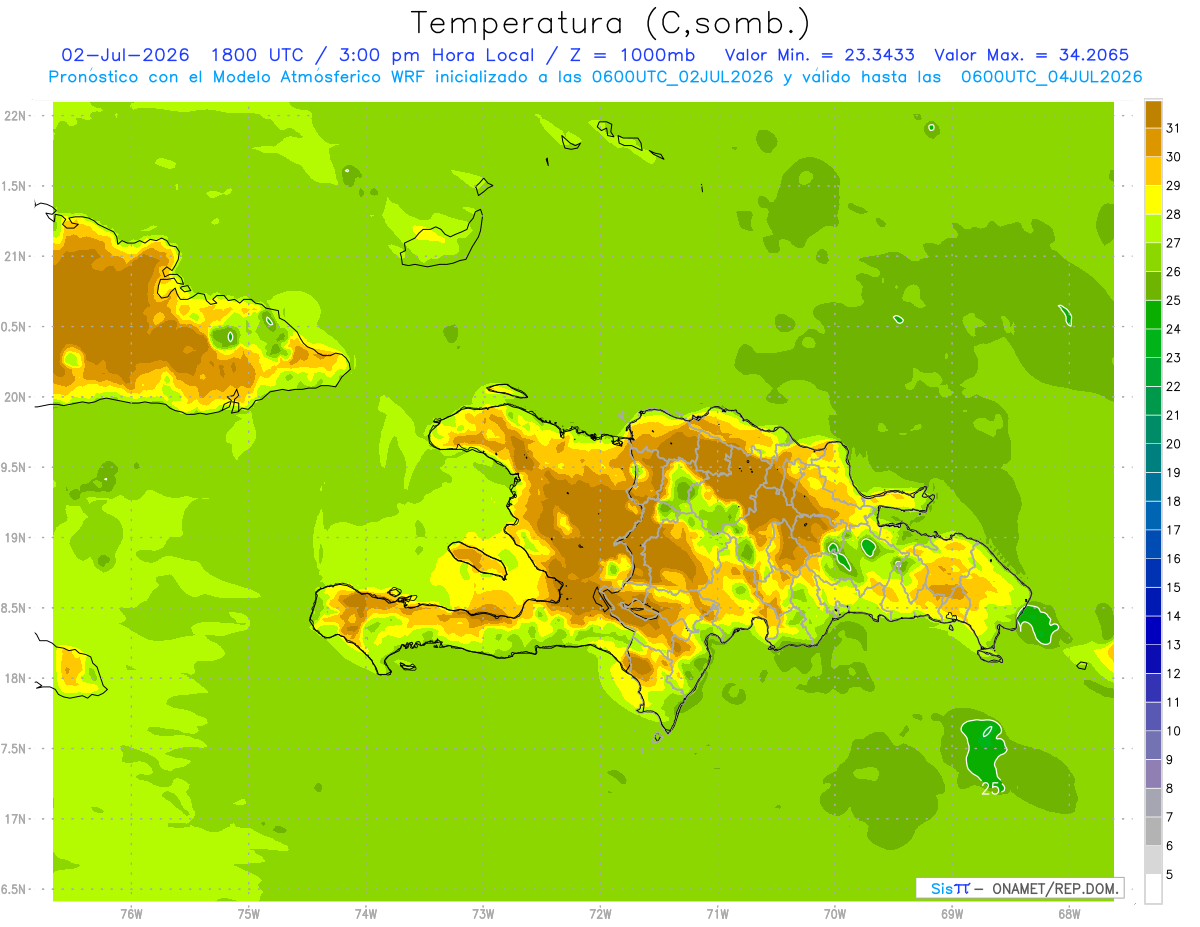
Task: Click the "73W" longitude label
Action: click(483, 914)
